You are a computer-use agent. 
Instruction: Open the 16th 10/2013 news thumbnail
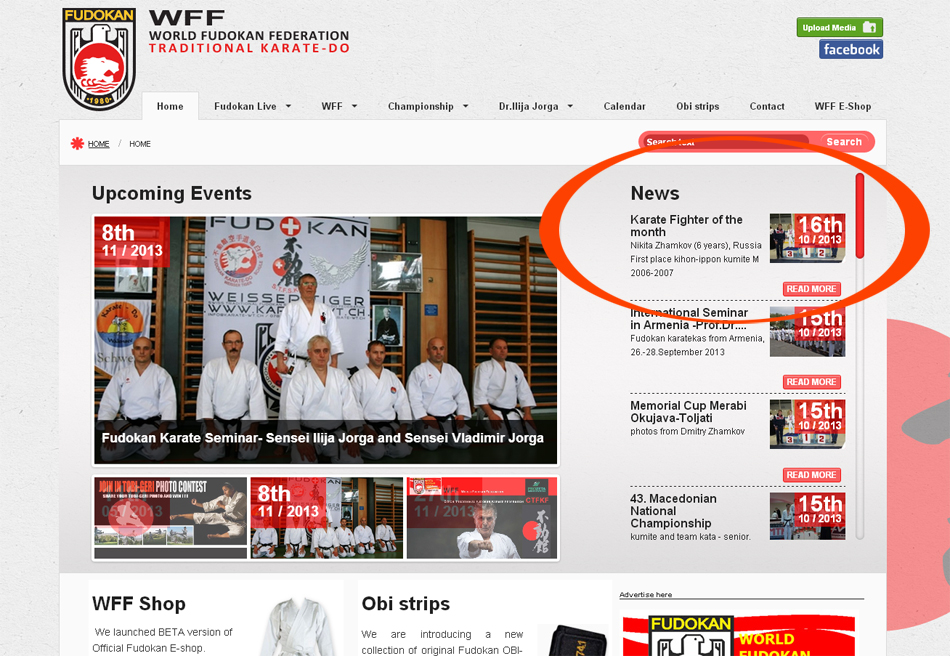[x=807, y=237]
